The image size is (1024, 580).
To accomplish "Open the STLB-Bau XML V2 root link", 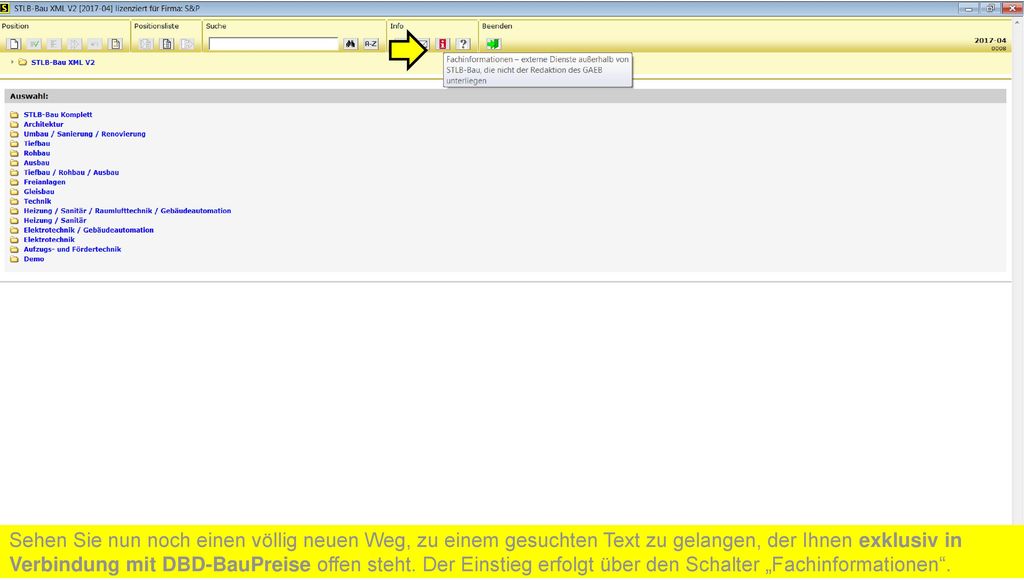I will coord(63,63).
